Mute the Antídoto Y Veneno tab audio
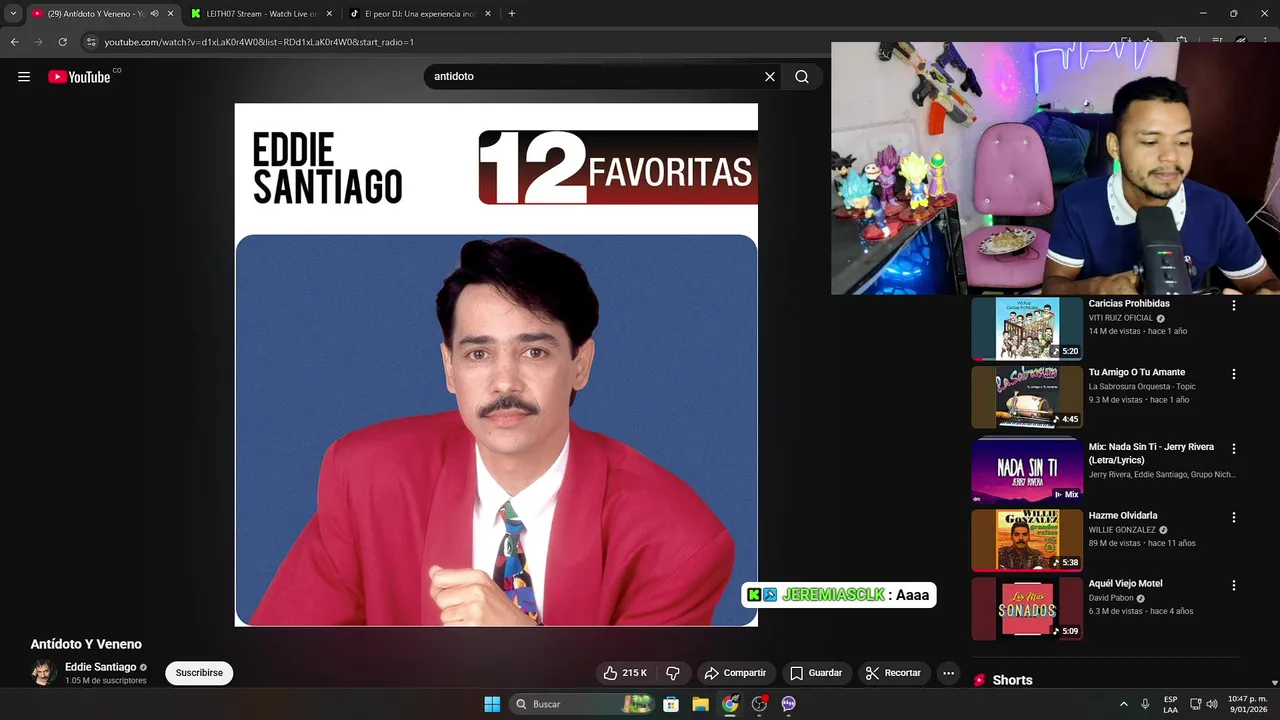The image size is (1280, 720). pyautogui.click(x=154, y=14)
